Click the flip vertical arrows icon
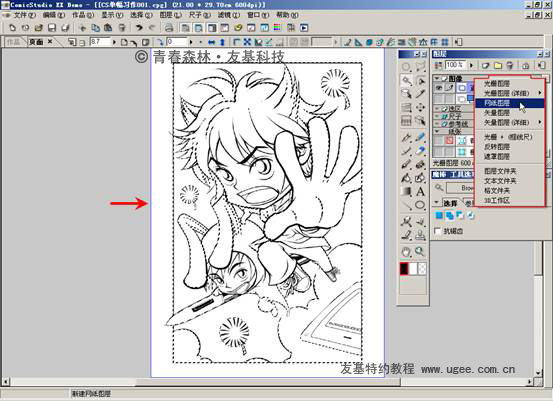The width and height of the screenshot is (553, 401). [x=223, y=42]
